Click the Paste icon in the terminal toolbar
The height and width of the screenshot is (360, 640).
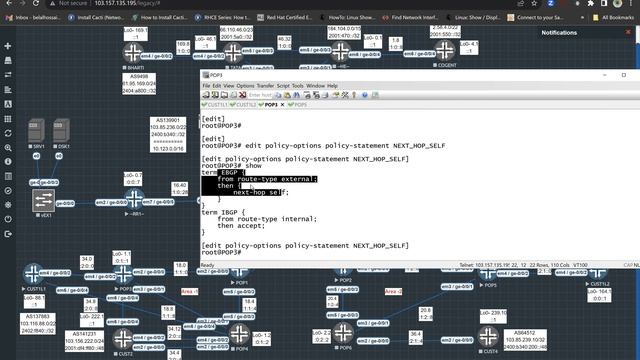pos(287,95)
